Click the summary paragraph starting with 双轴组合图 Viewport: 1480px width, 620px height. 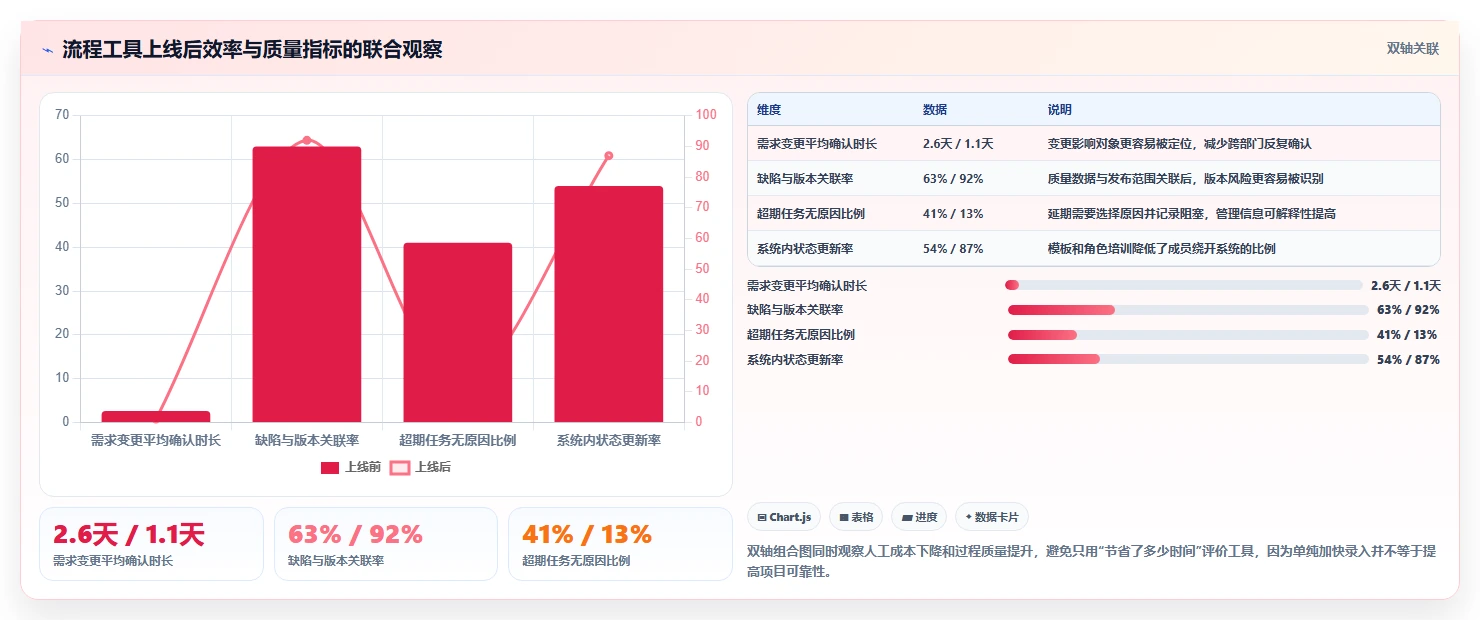coord(1092,561)
